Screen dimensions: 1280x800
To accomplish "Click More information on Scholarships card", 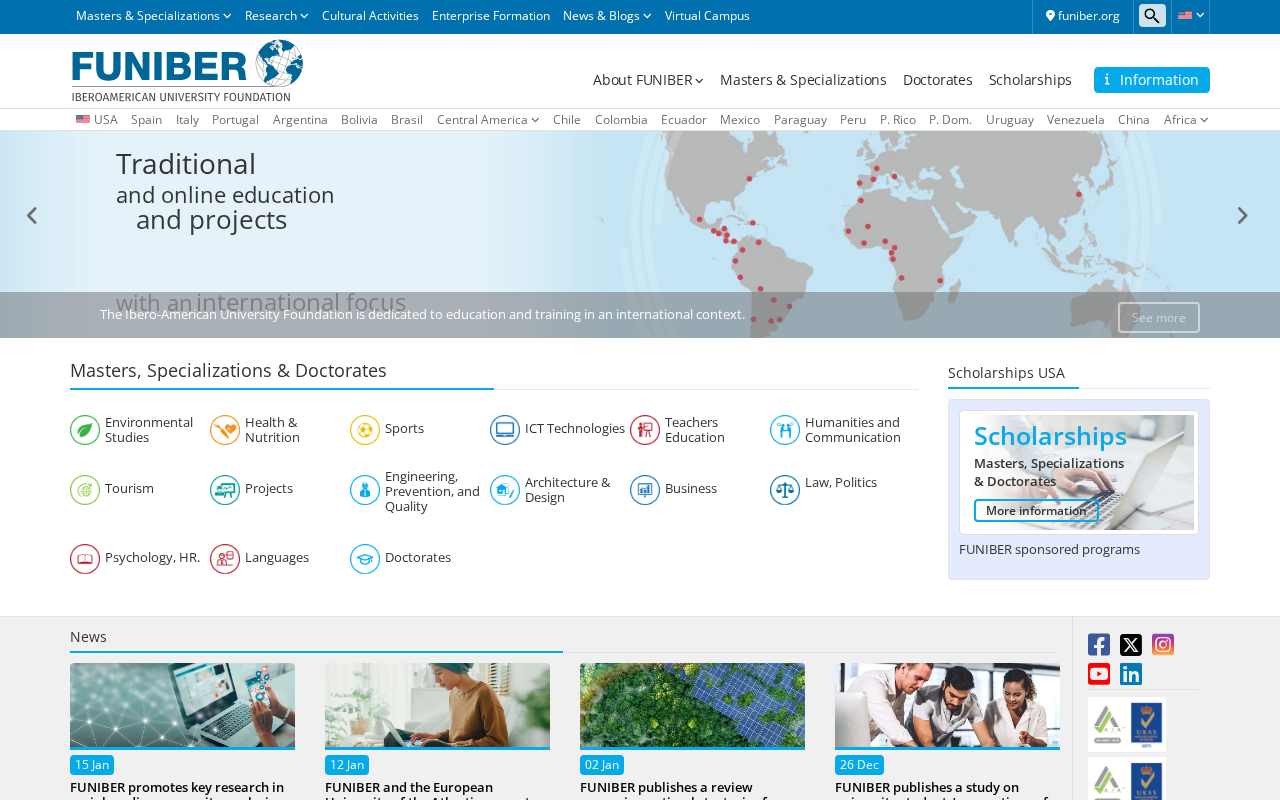I will (x=1036, y=511).
